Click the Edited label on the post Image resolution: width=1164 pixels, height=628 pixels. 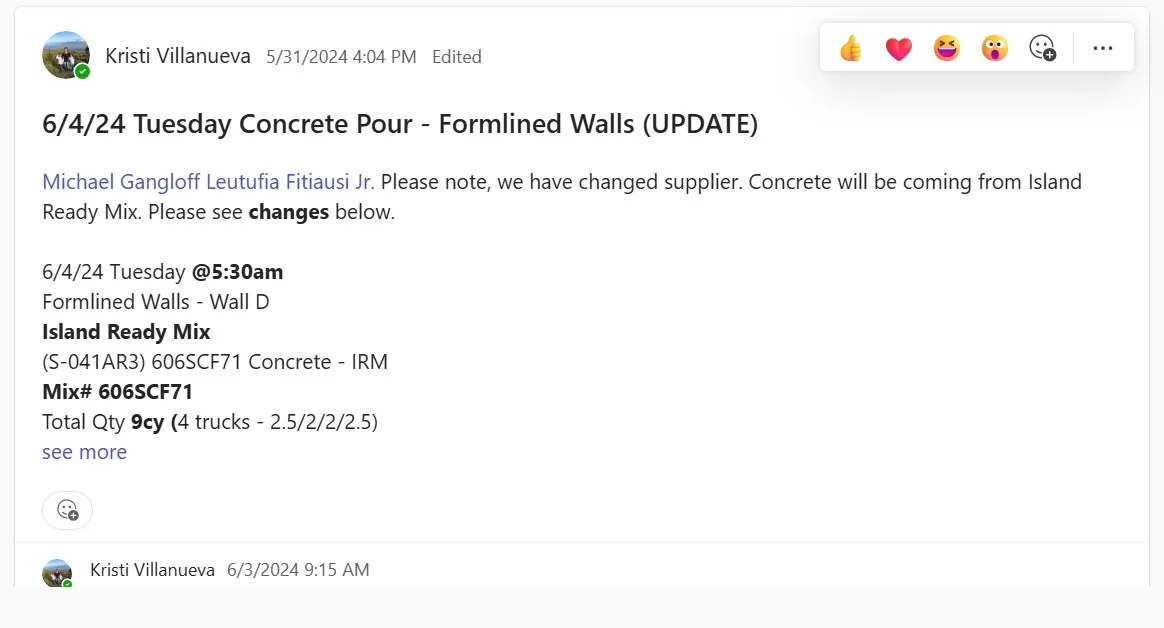[x=457, y=57]
